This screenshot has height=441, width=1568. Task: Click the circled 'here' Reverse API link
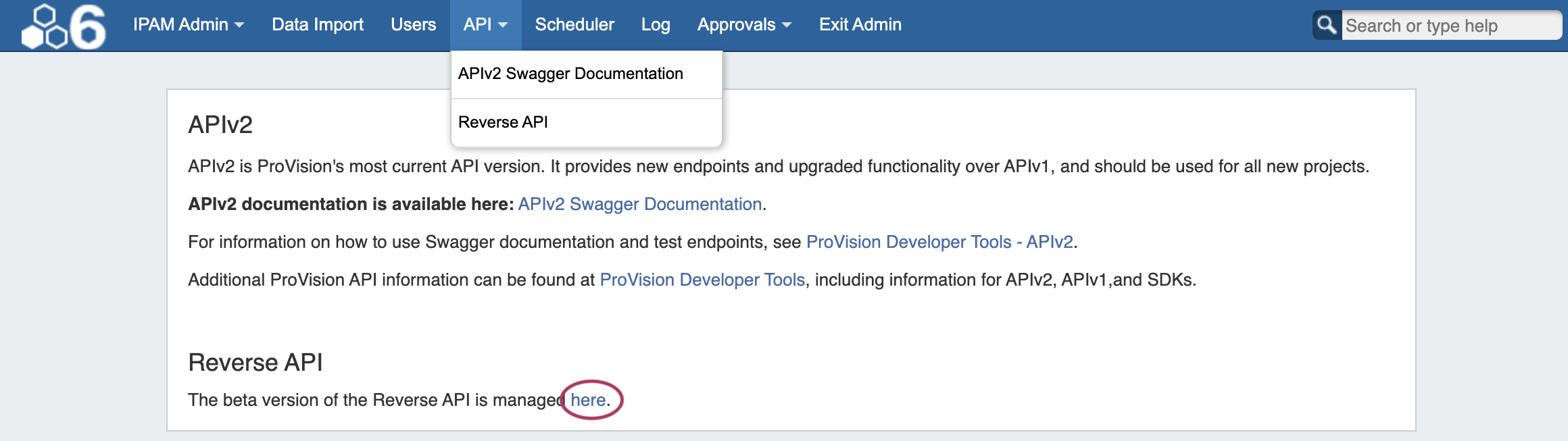pos(587,400)
